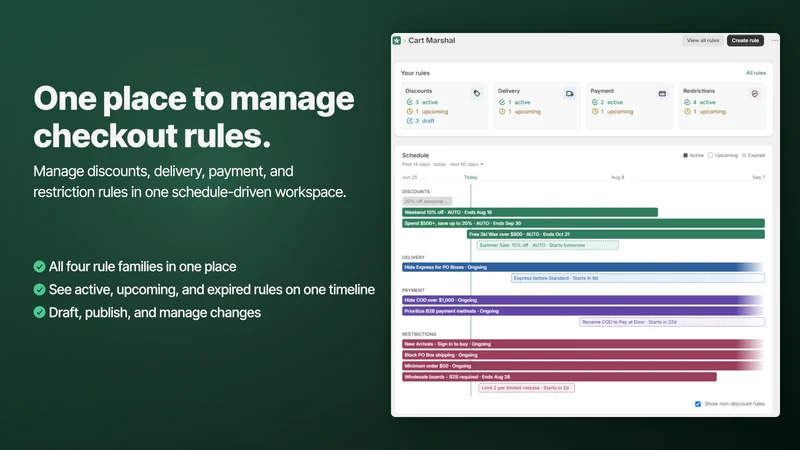Open 'Hide Express for PO Boxes' bar
Screen dimensions: 800x450
[583, 267]
